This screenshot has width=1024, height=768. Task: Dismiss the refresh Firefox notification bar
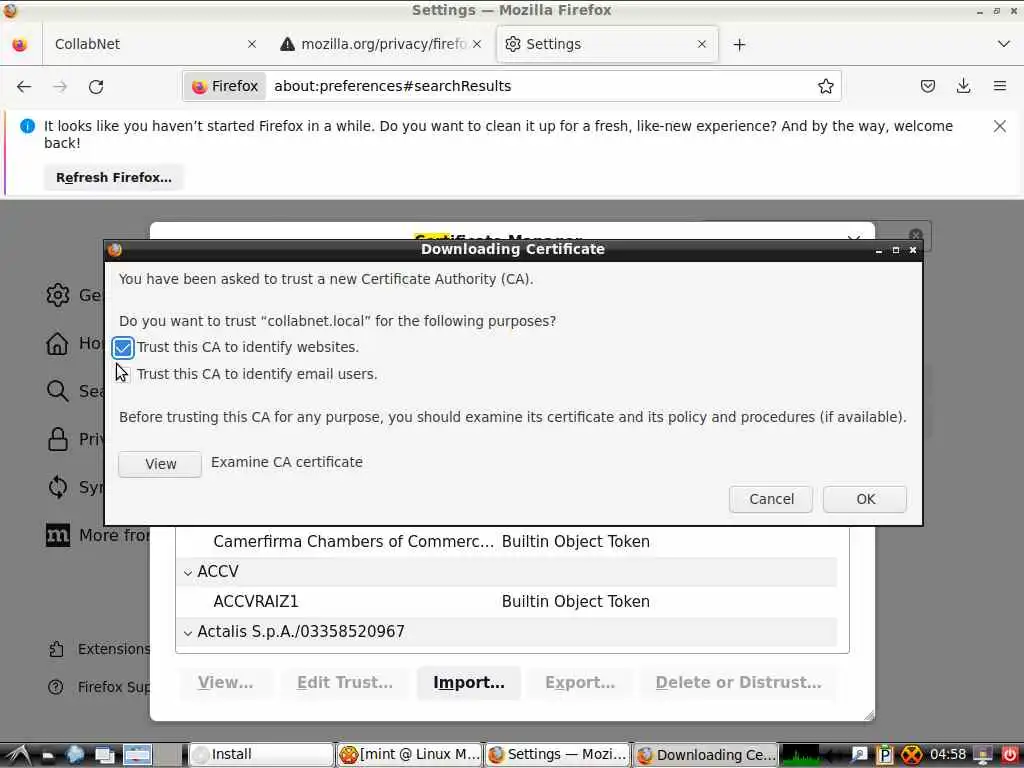click(x=999, y=126)
